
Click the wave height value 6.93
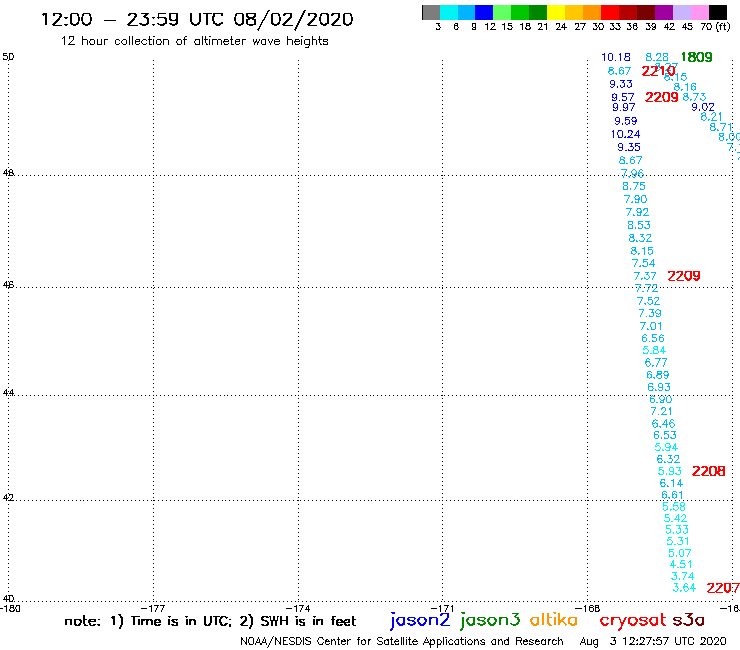click(659, 387)
